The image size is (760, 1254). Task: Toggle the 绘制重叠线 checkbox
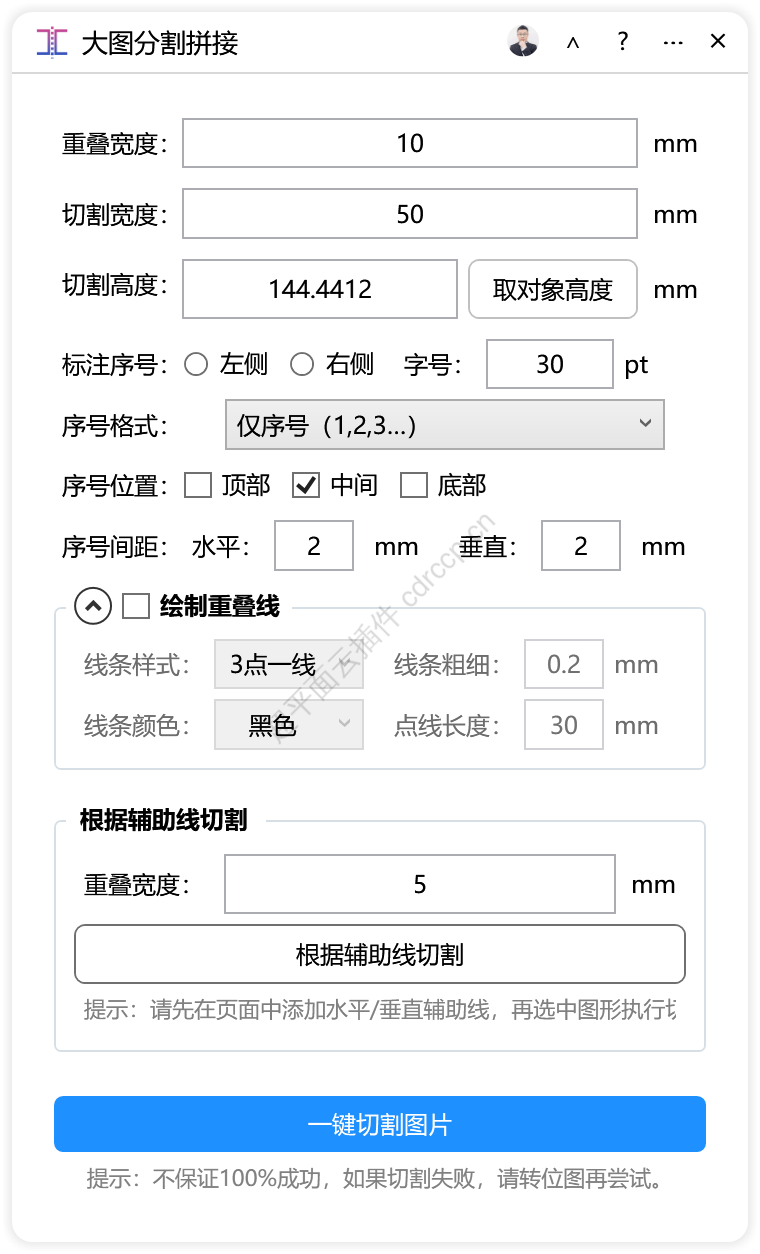(x=135, y=606)
